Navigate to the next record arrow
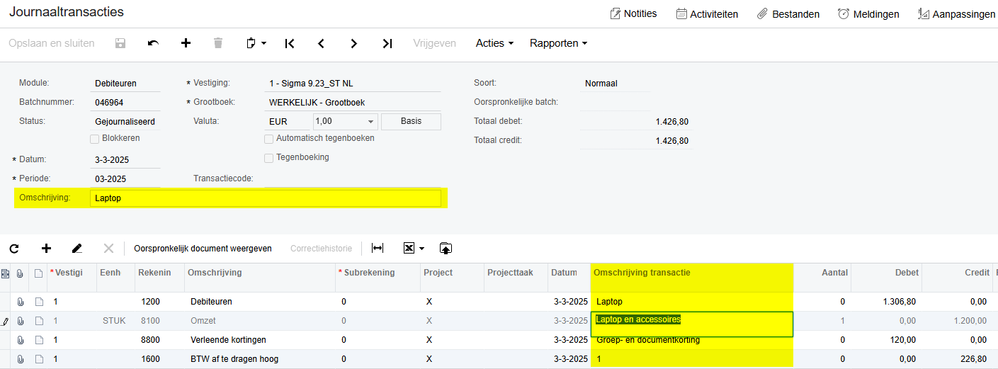998x369 pixels. [354, 43]
